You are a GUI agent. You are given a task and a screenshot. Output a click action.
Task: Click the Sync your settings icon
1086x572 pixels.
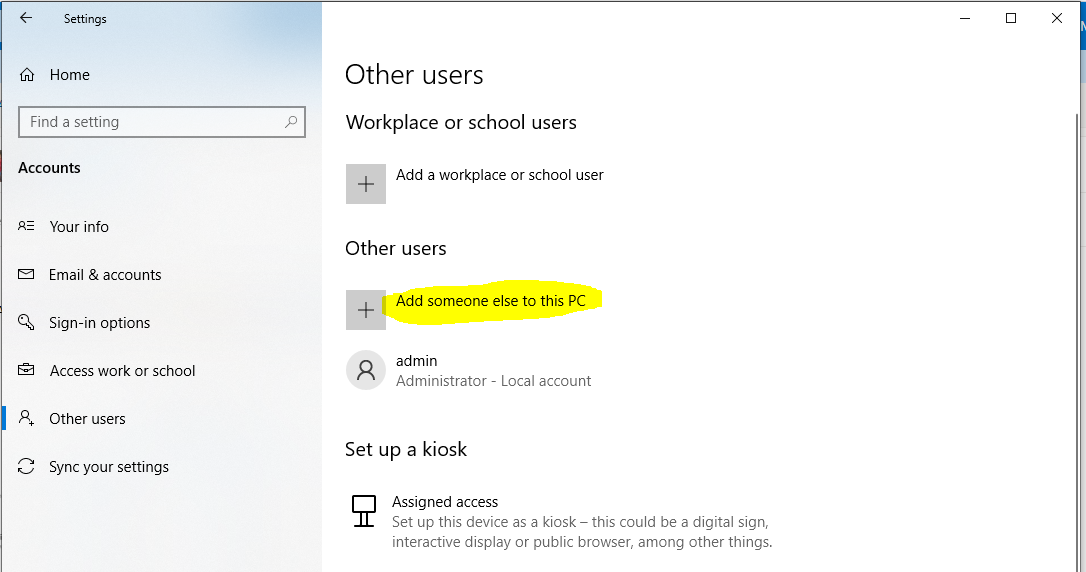pos(26,466)
